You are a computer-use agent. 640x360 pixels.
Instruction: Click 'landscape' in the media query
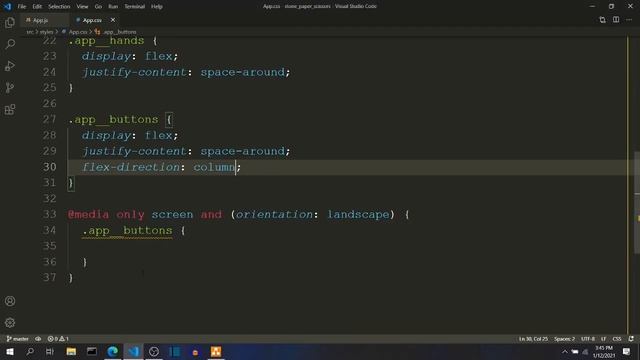[x=358, y=214]
